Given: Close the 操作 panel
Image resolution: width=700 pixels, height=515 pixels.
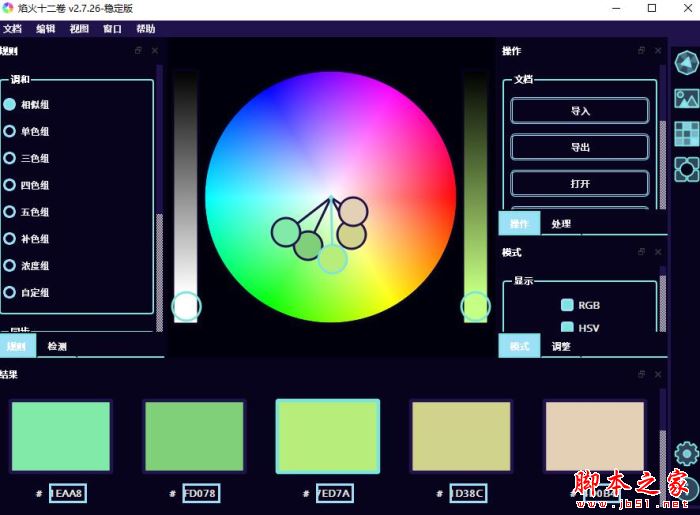Looking at the screenshot, I should [658, 50].
